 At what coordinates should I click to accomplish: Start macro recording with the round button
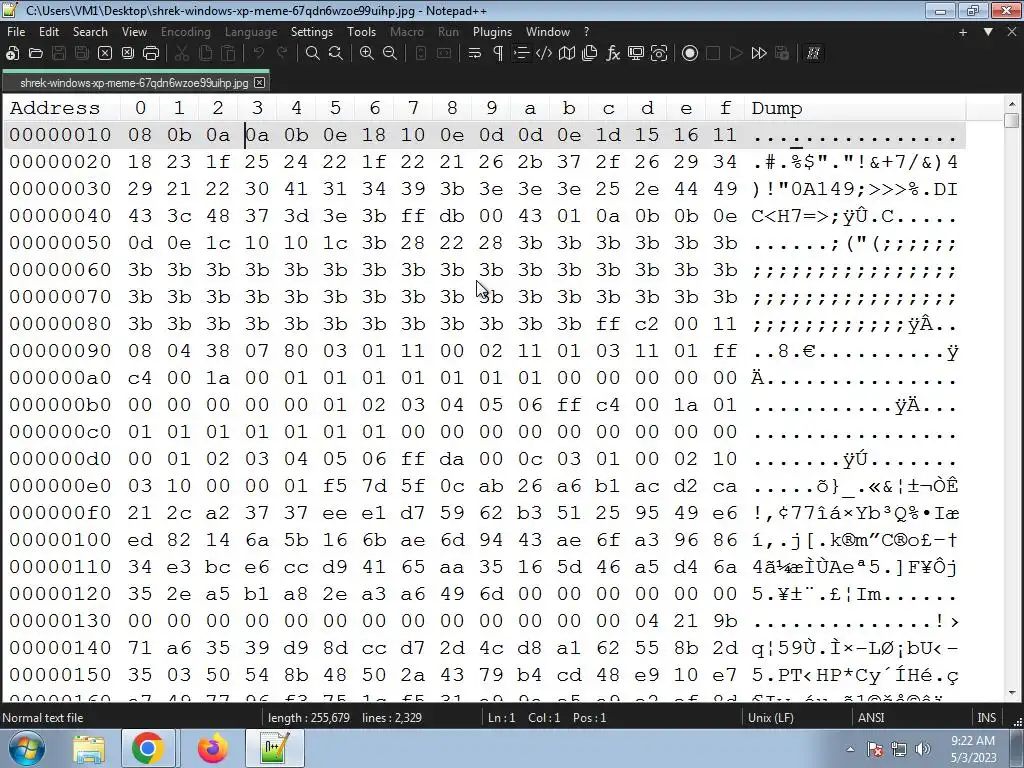690,54
